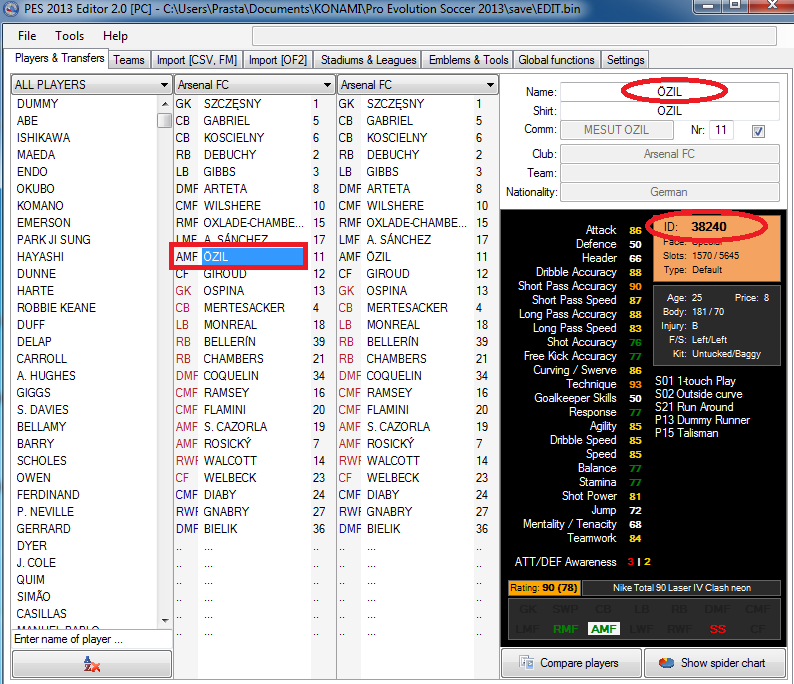The image size is (794, 684).
Task: Click the Nr field showing 11
Action: [x=721, y=130]
